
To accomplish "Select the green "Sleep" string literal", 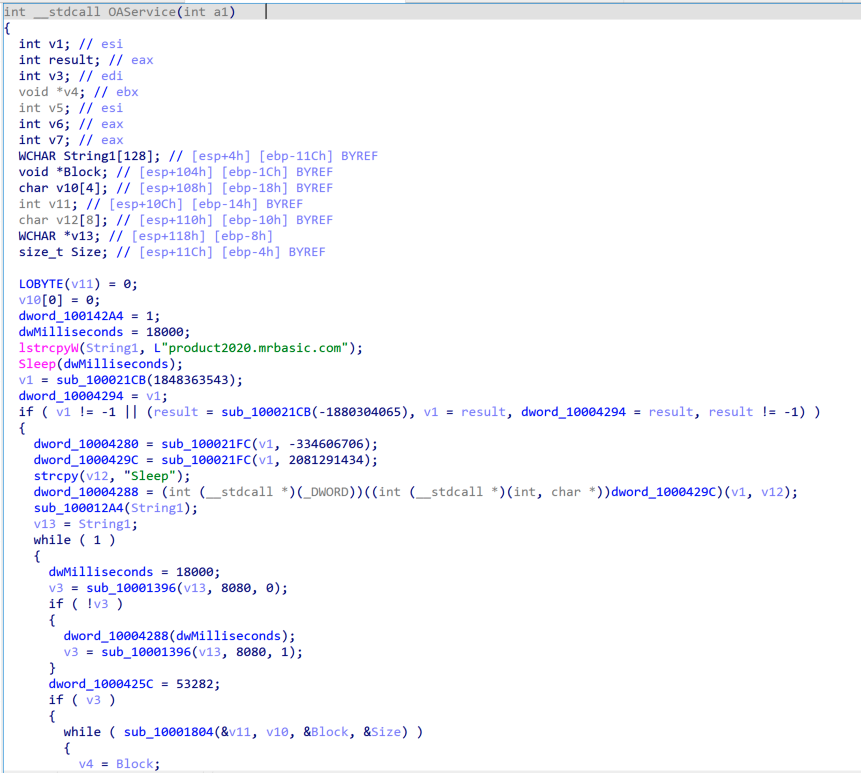I will click(x=149, y=476).
